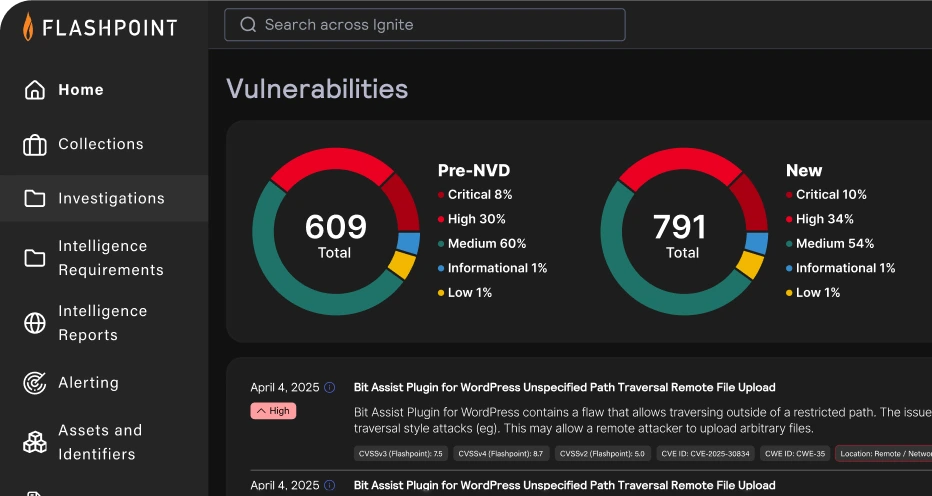Click Pre-NVD Medium 60% legend entry

point(482,243)
